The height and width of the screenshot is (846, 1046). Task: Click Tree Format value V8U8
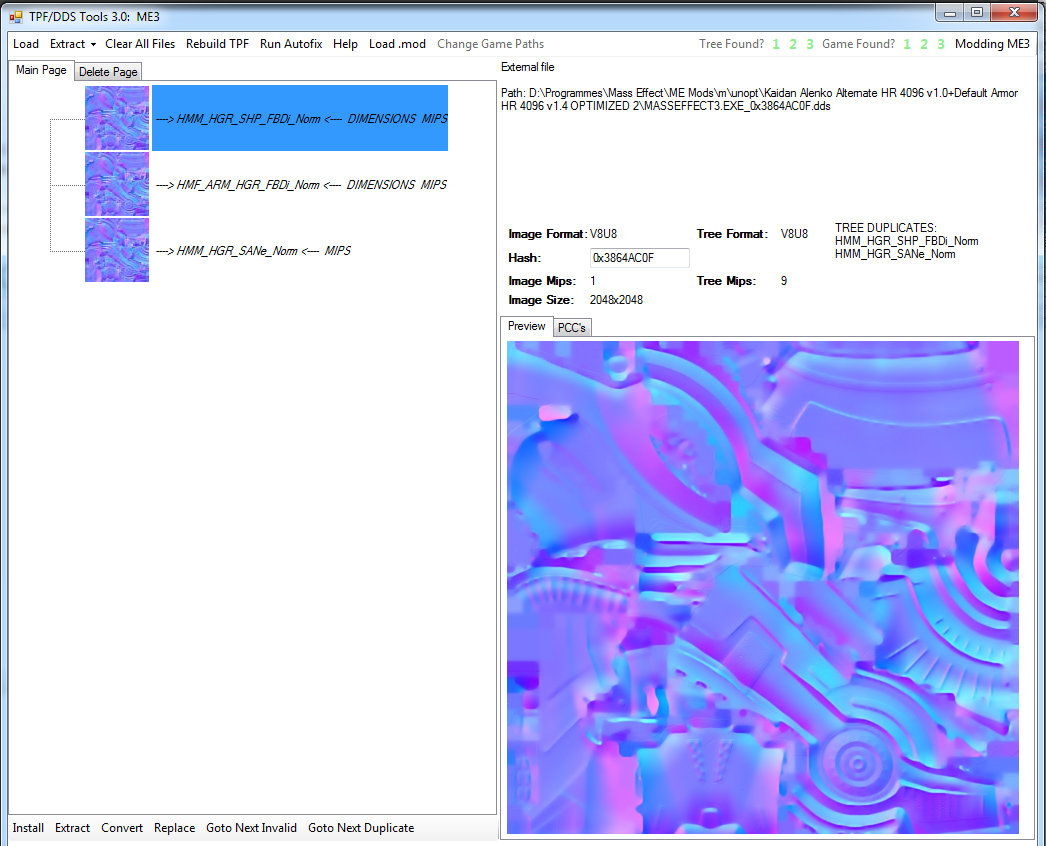[794, 234]
